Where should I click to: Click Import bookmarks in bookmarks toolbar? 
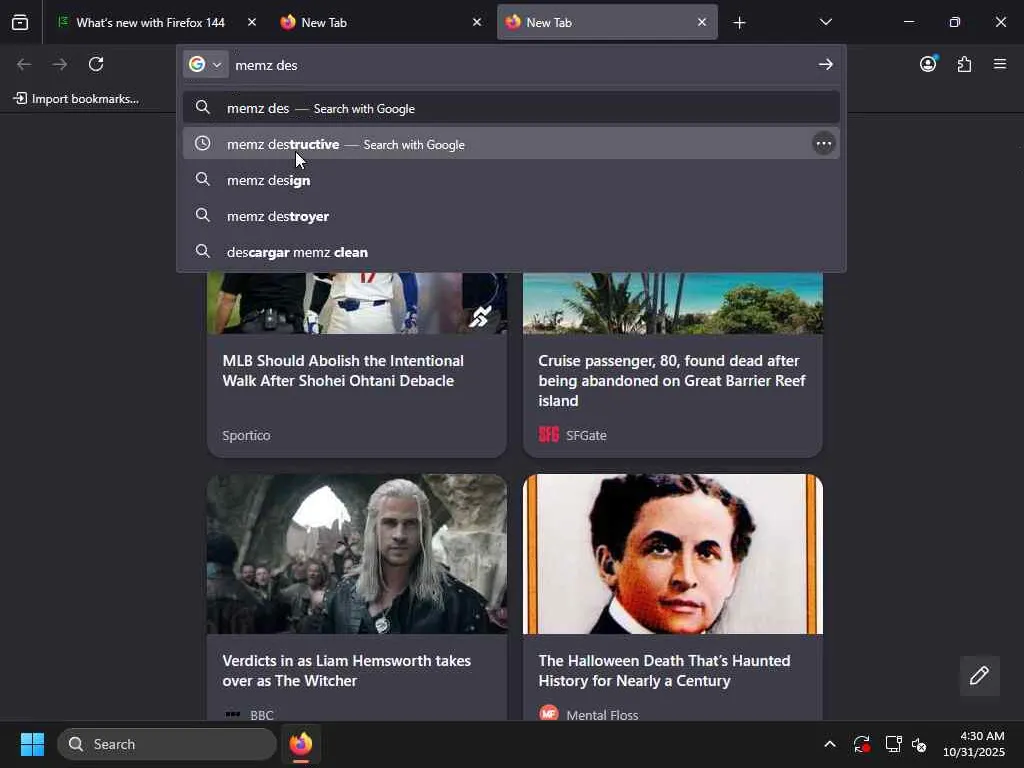(x=76, y=99)
